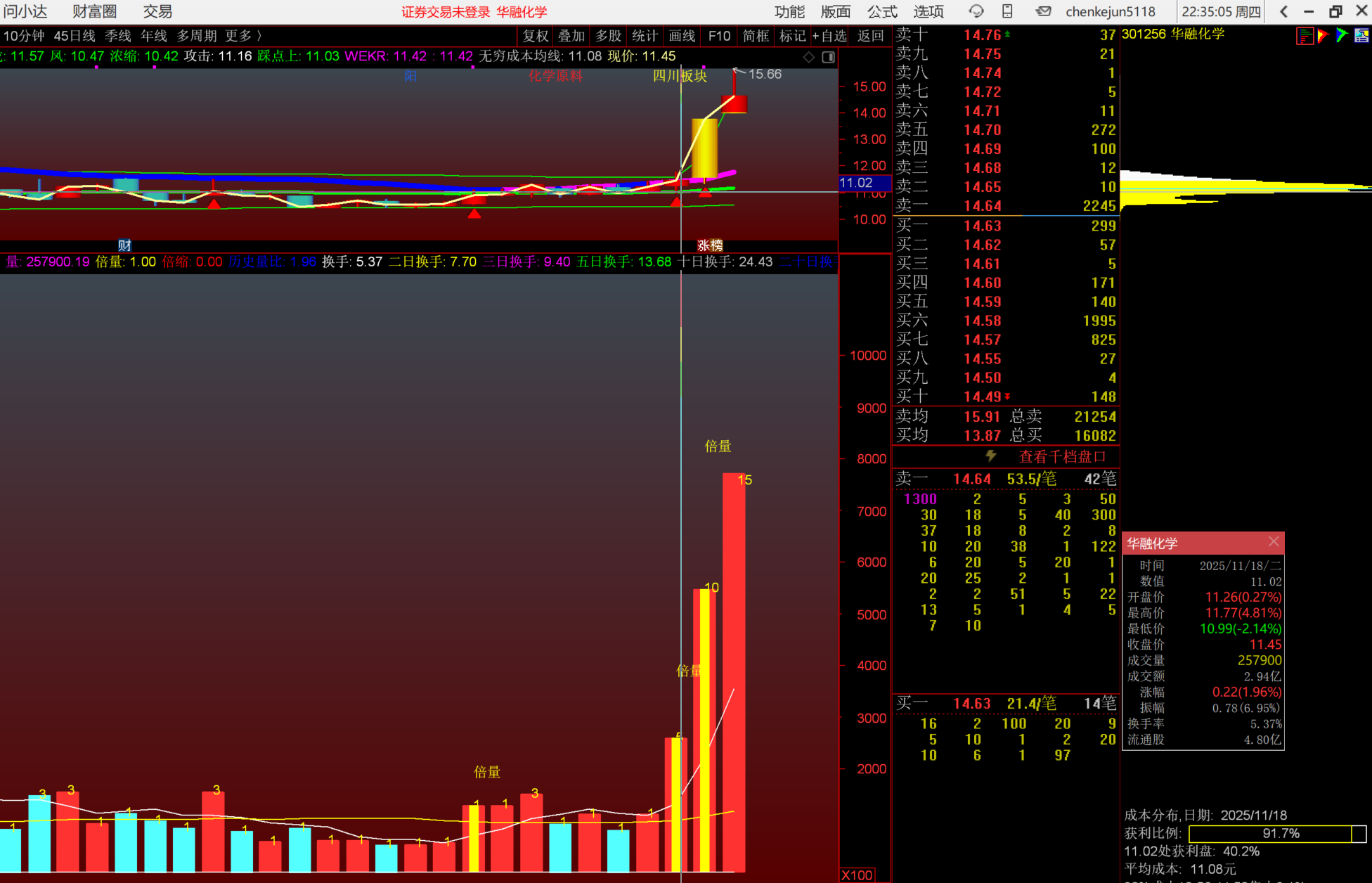The width and height of the screenshot is (1372, 883).
Task: Close the 华融化学 data tooltip panel
Action: [x=1274, y=541]
